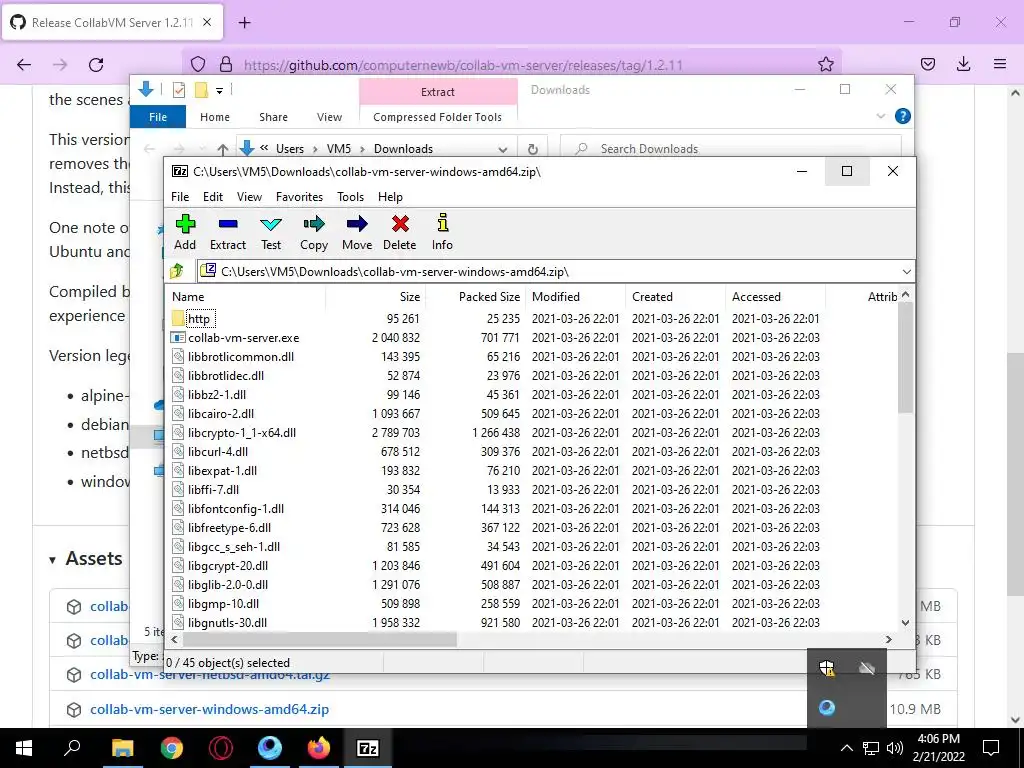The height and width of the screenshot is (768, 1024).
Task: Reload the GitHub page
Action: [96, 64]
